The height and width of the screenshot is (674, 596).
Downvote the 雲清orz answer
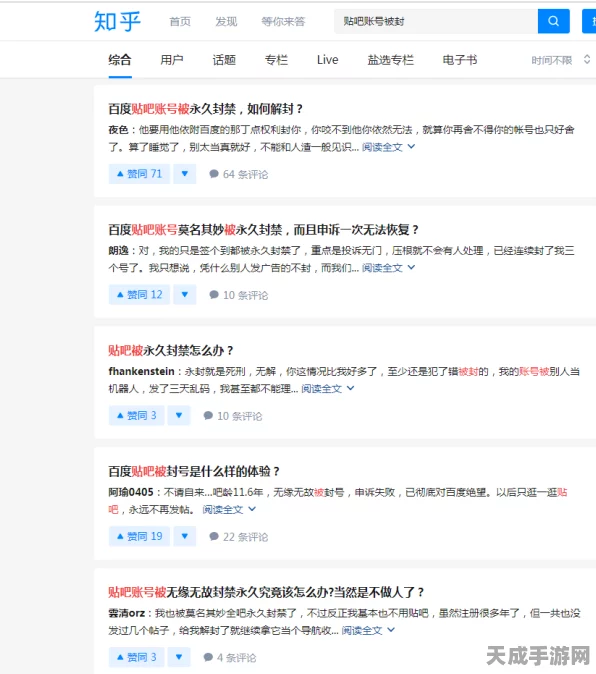[179, 657]
